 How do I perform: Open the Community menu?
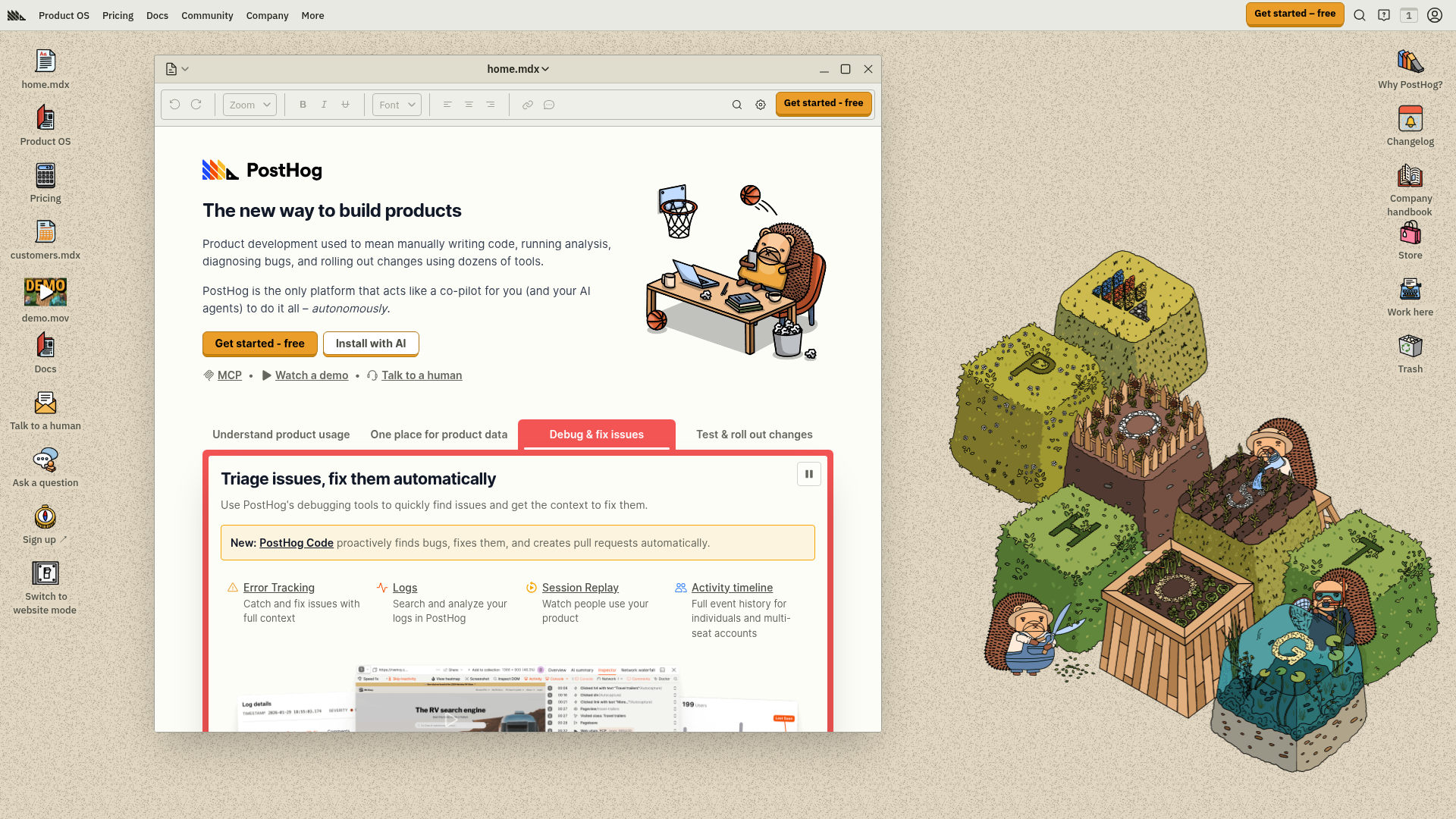pyautogui.click(x=207, y=15)
